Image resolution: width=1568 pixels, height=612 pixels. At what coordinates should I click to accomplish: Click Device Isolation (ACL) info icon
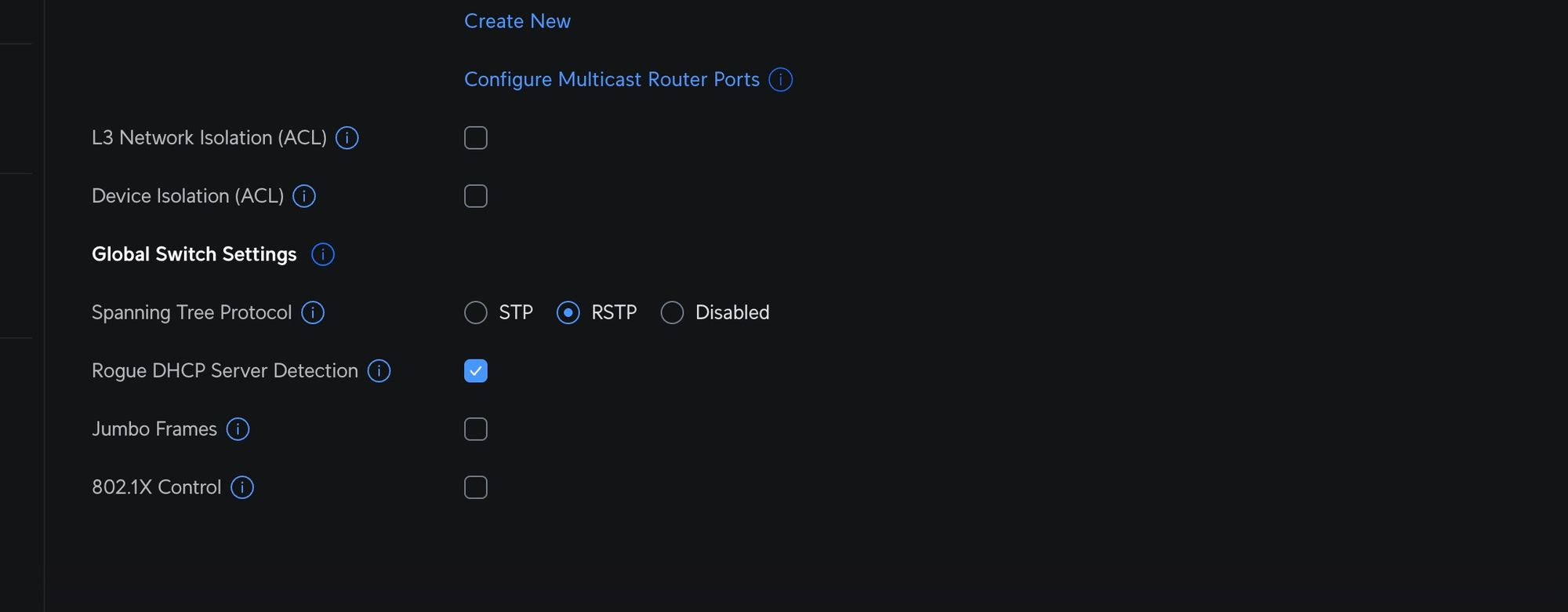[x=304, y=196]
